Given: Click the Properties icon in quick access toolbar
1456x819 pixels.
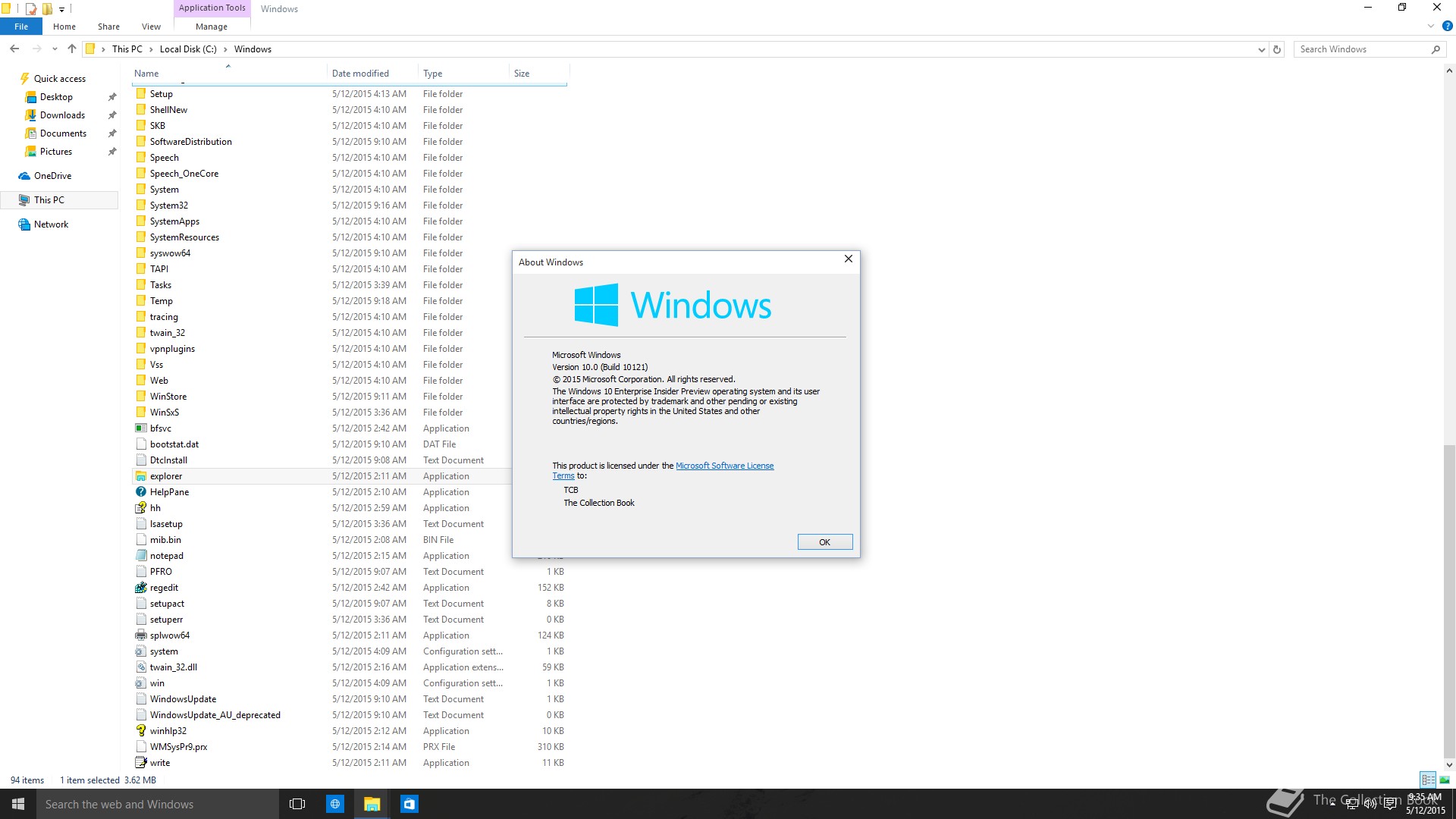Looking at the screenshot, I should 31,8.
